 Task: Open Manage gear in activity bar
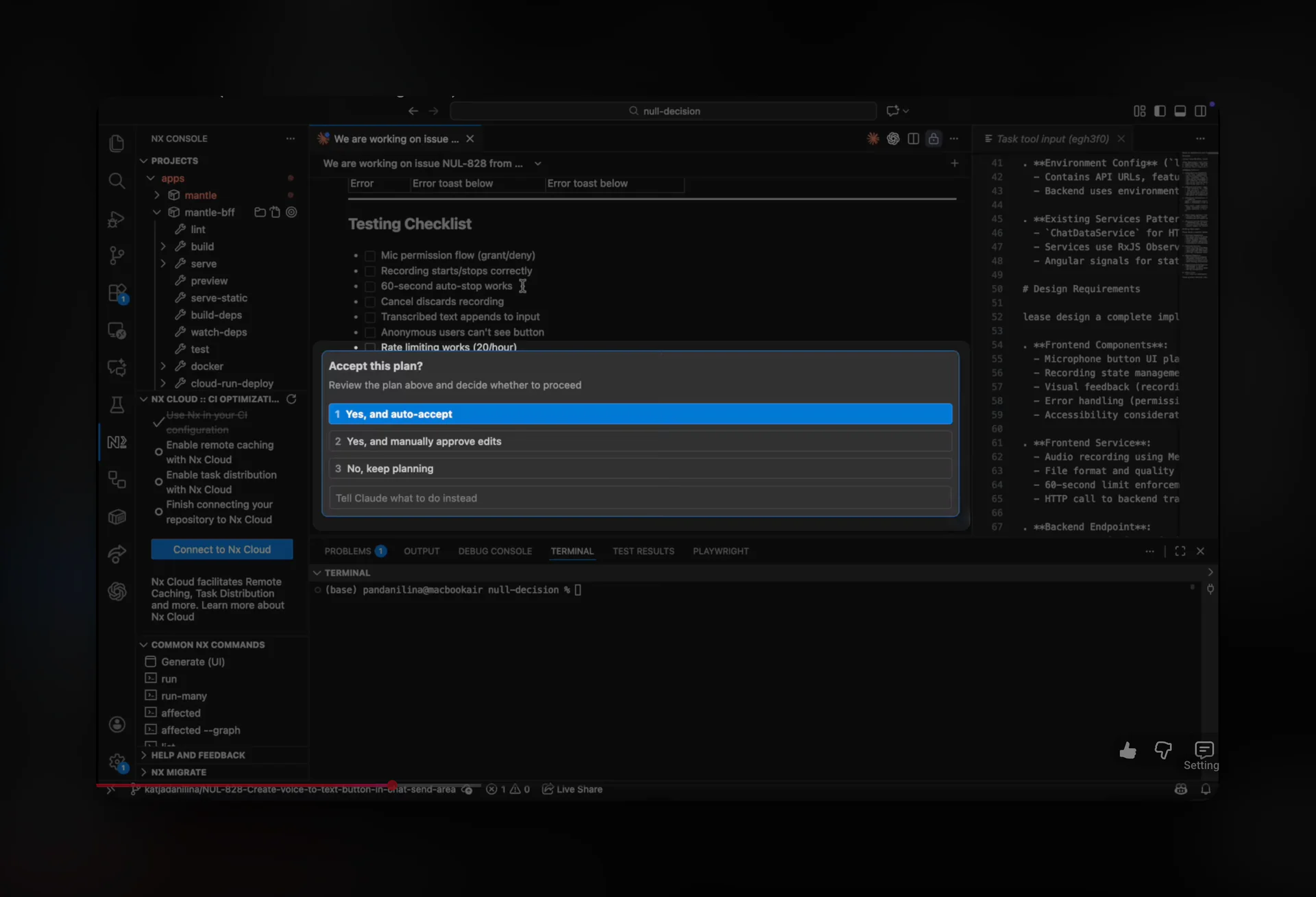coord(117,762)
